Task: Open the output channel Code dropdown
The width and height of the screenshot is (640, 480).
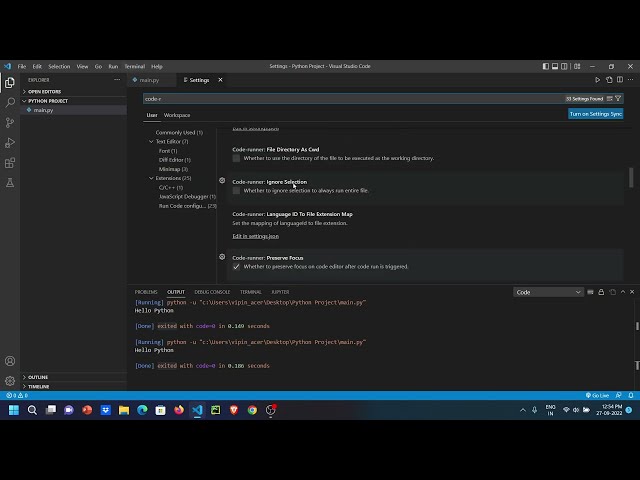Action: (x=548, y=292)
